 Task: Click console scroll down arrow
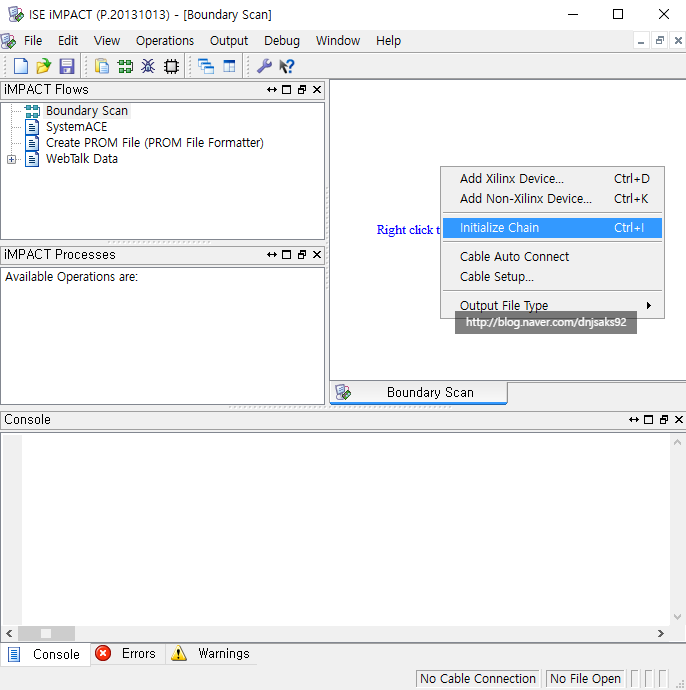click(678, 617)
